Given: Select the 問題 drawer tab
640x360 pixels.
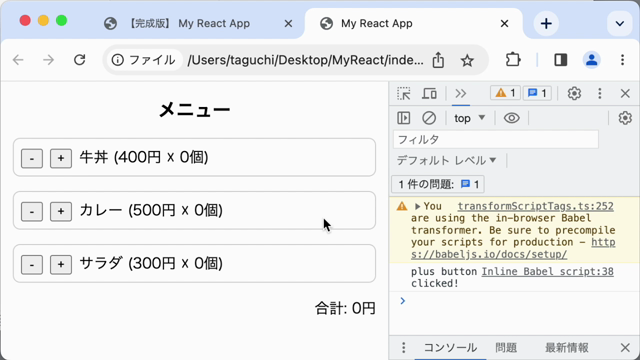Looking at the screenshot, I should click(x=506, y=348).
